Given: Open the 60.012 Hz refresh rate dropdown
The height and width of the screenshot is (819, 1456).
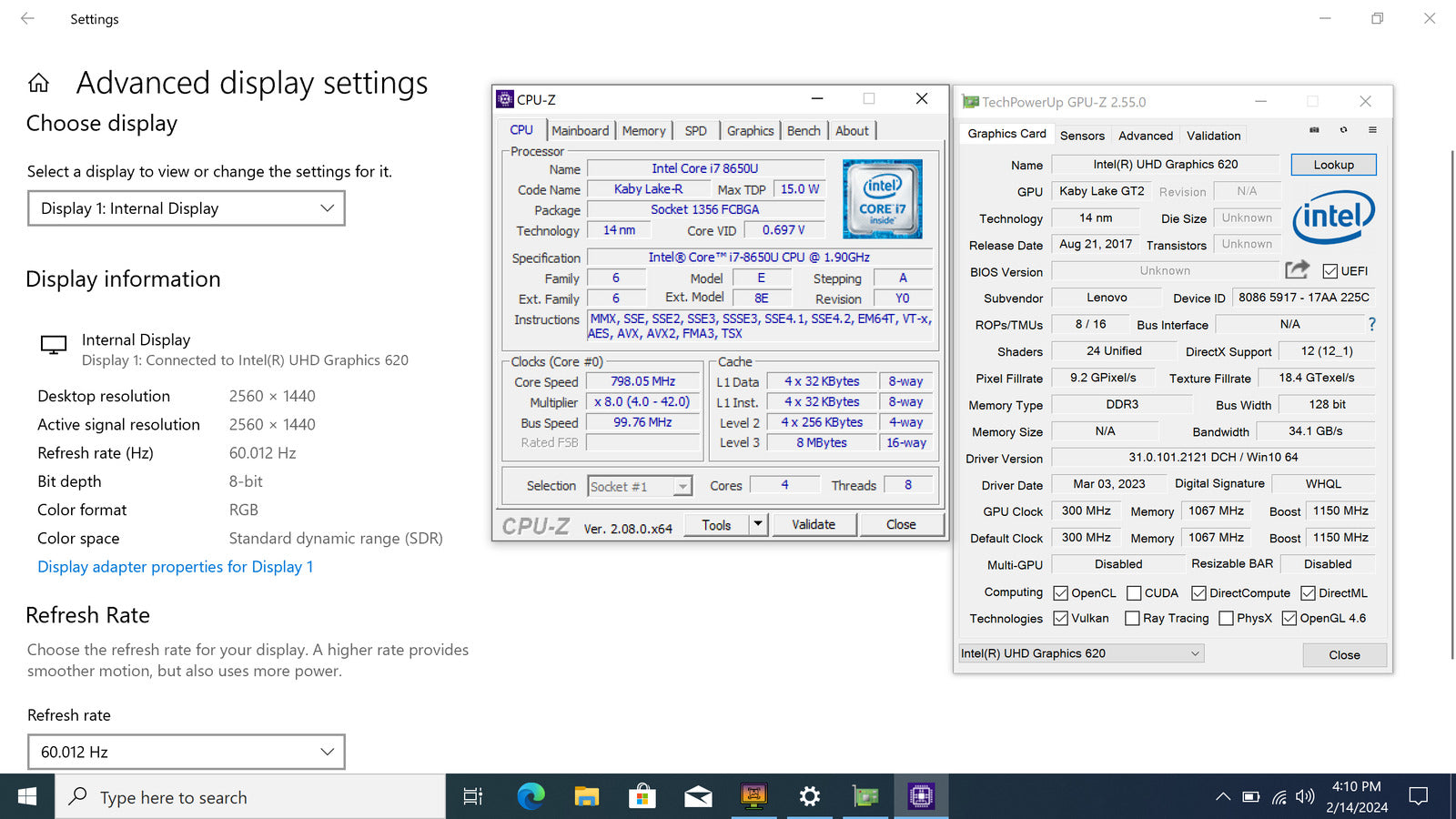Looking at the screenshot, I should coord(187,752).
